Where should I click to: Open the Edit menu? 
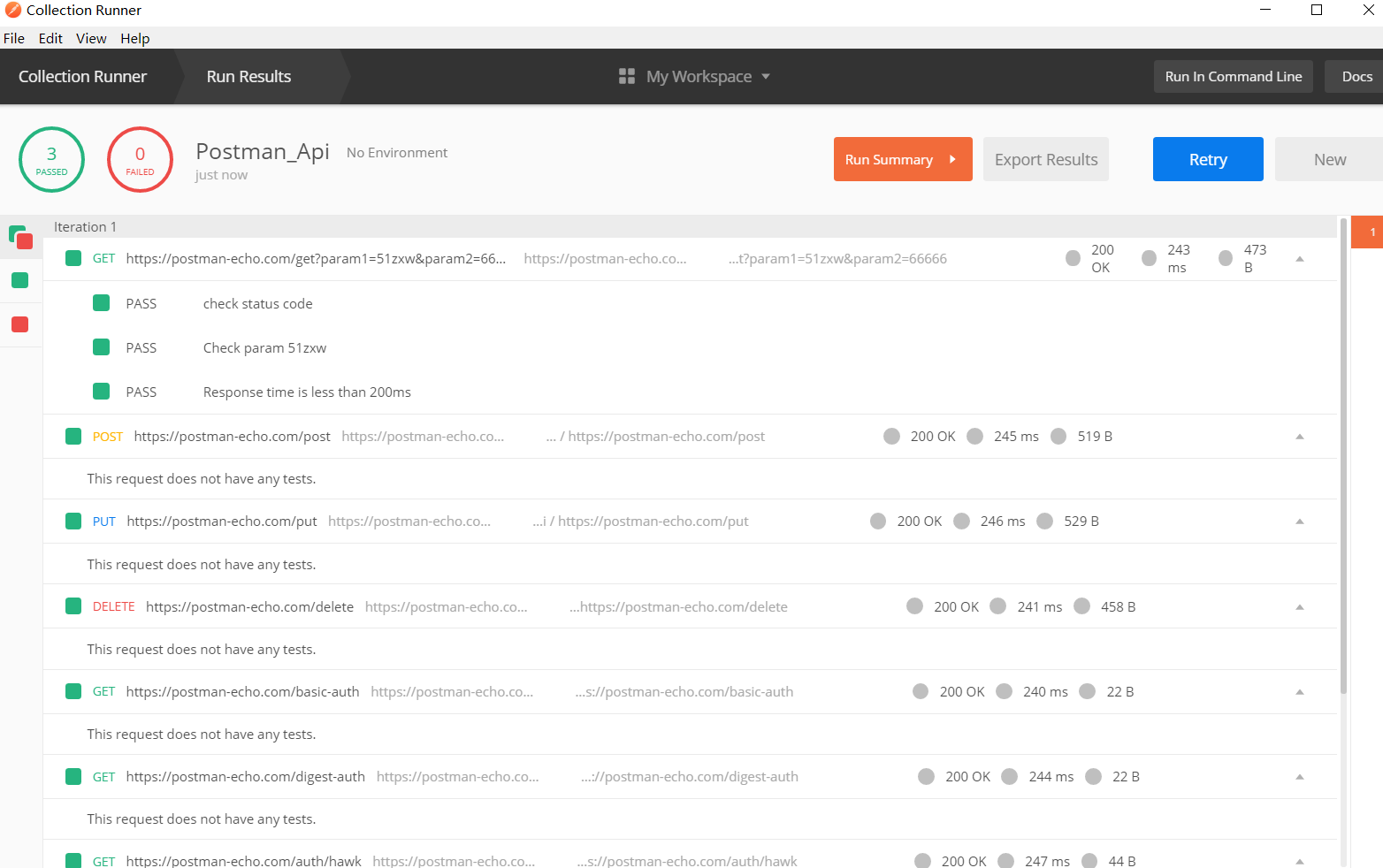[x=50, y=38]
